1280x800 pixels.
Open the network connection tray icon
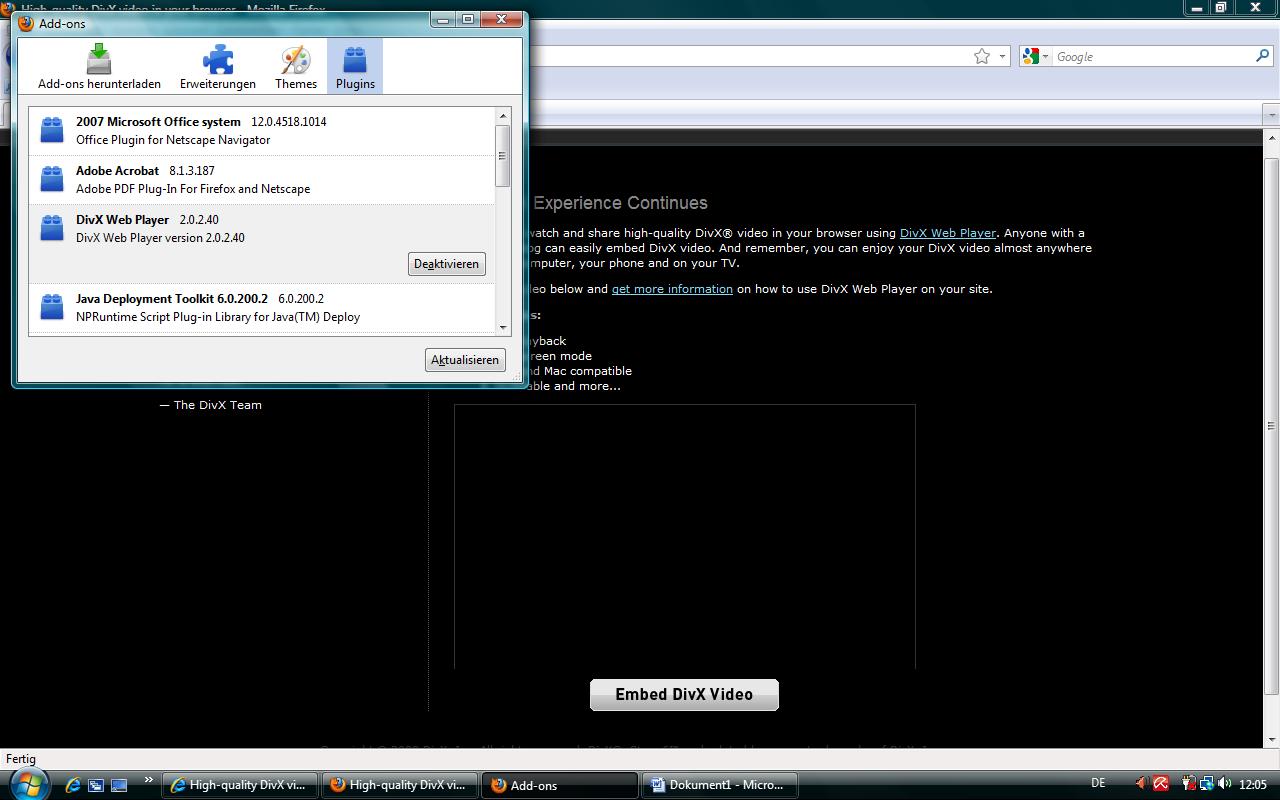click(1206, 784)
